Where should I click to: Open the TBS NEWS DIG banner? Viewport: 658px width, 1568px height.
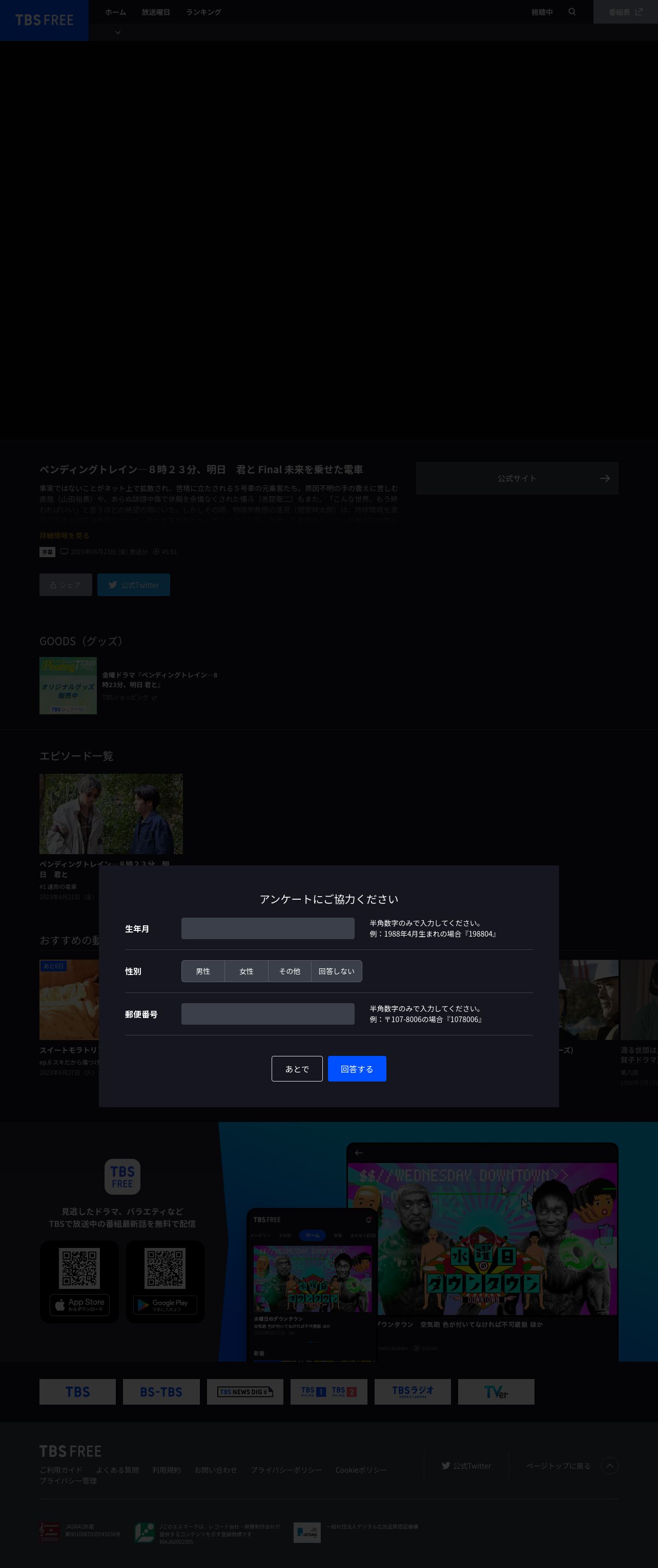click(245, 1391)
